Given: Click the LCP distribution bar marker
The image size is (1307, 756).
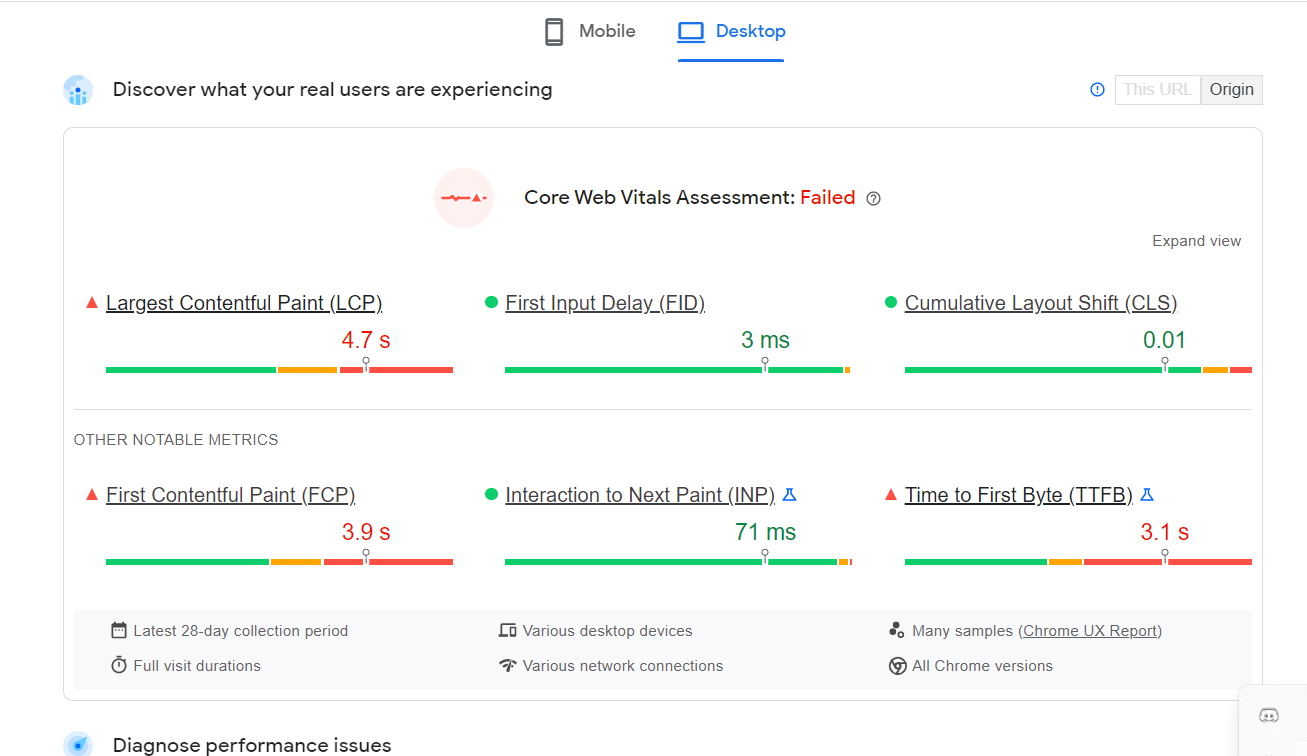Looking at the screenshot, I should point(366,365).
